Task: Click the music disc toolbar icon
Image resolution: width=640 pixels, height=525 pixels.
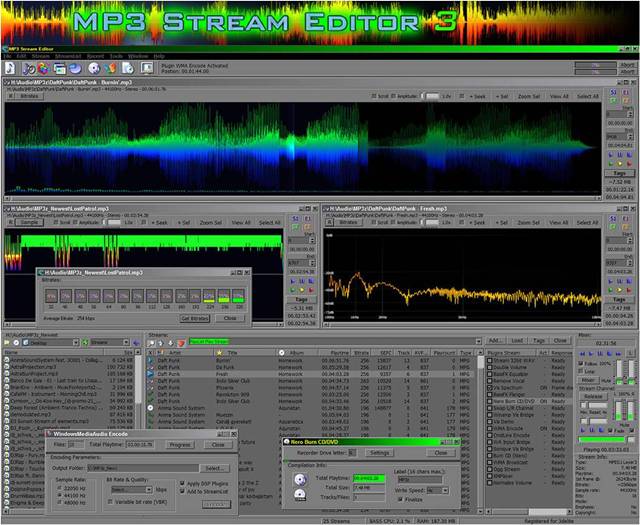Action: pos(29,69)
